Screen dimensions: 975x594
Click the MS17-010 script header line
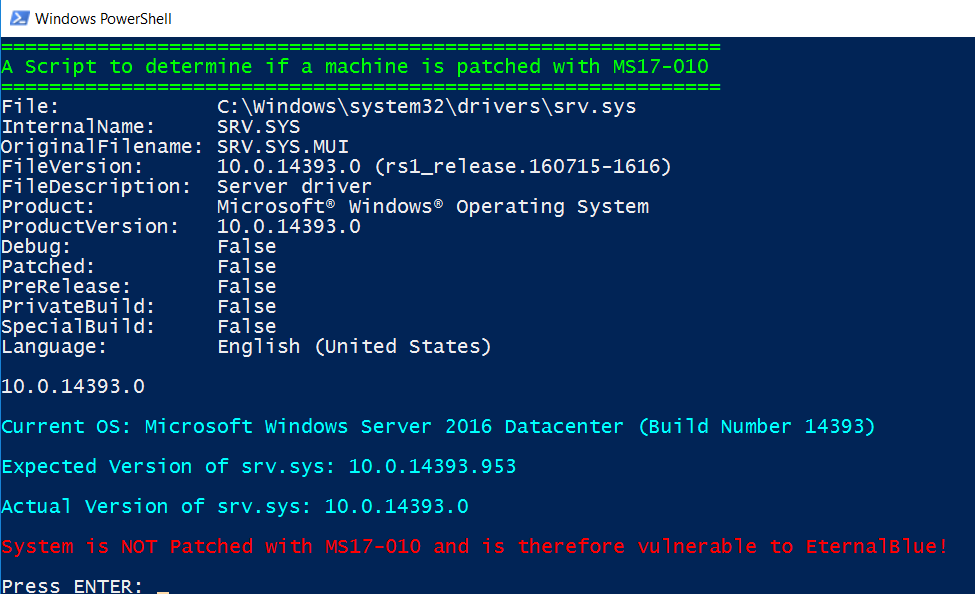tap(355, 67)
